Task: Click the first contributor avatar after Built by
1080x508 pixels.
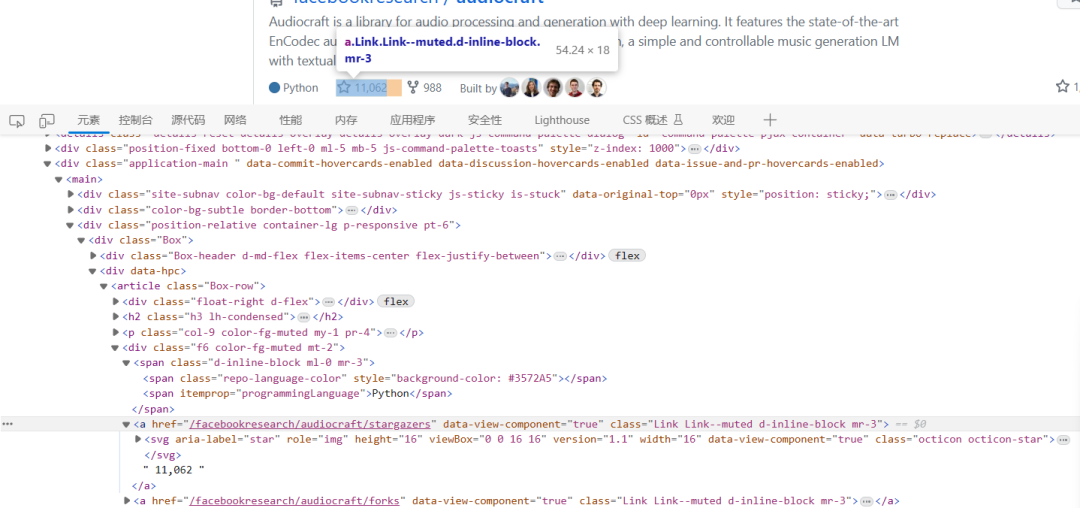Action: 509,87
